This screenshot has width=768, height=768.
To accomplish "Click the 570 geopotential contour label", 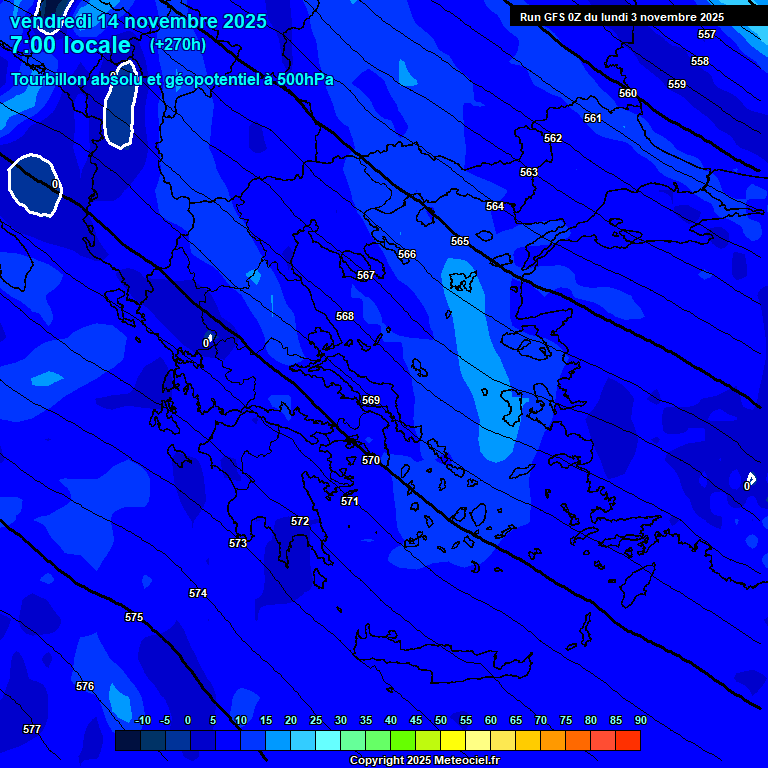I will click(x=371, y=461).
